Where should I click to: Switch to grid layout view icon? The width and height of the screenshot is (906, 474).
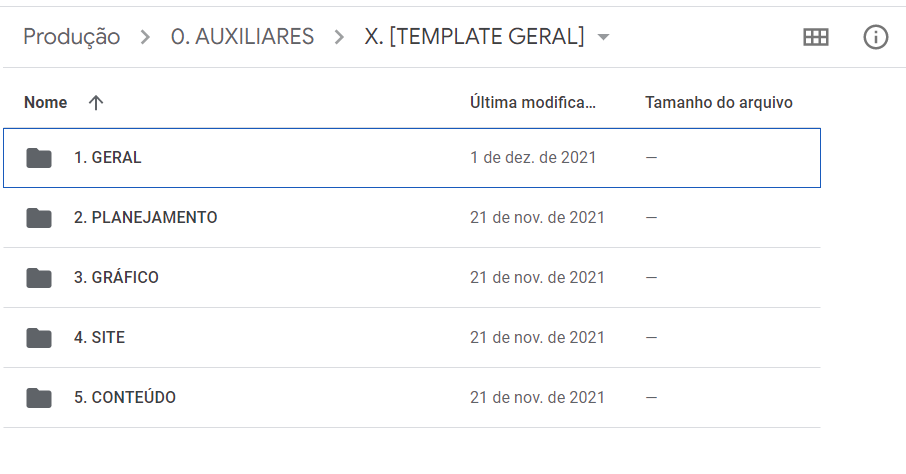click(816, 37)
